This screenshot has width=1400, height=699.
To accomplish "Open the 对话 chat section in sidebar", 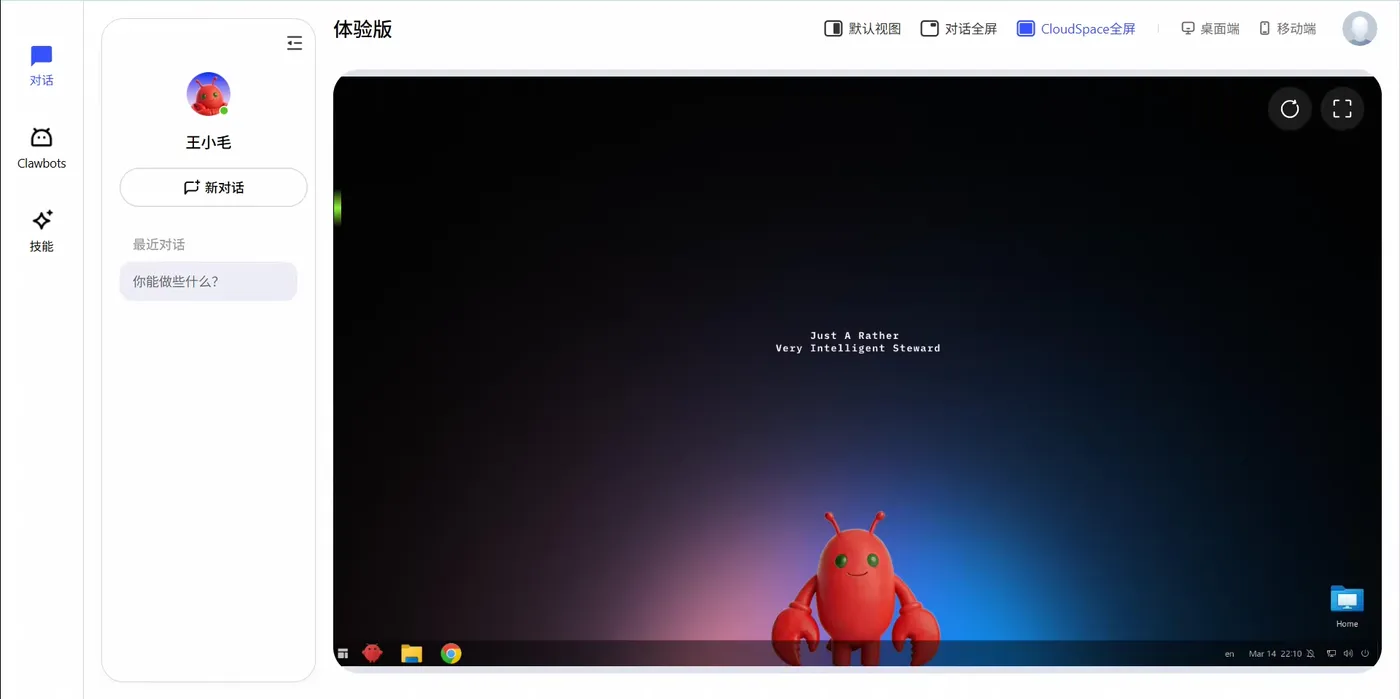I will (x=41, y=66).
